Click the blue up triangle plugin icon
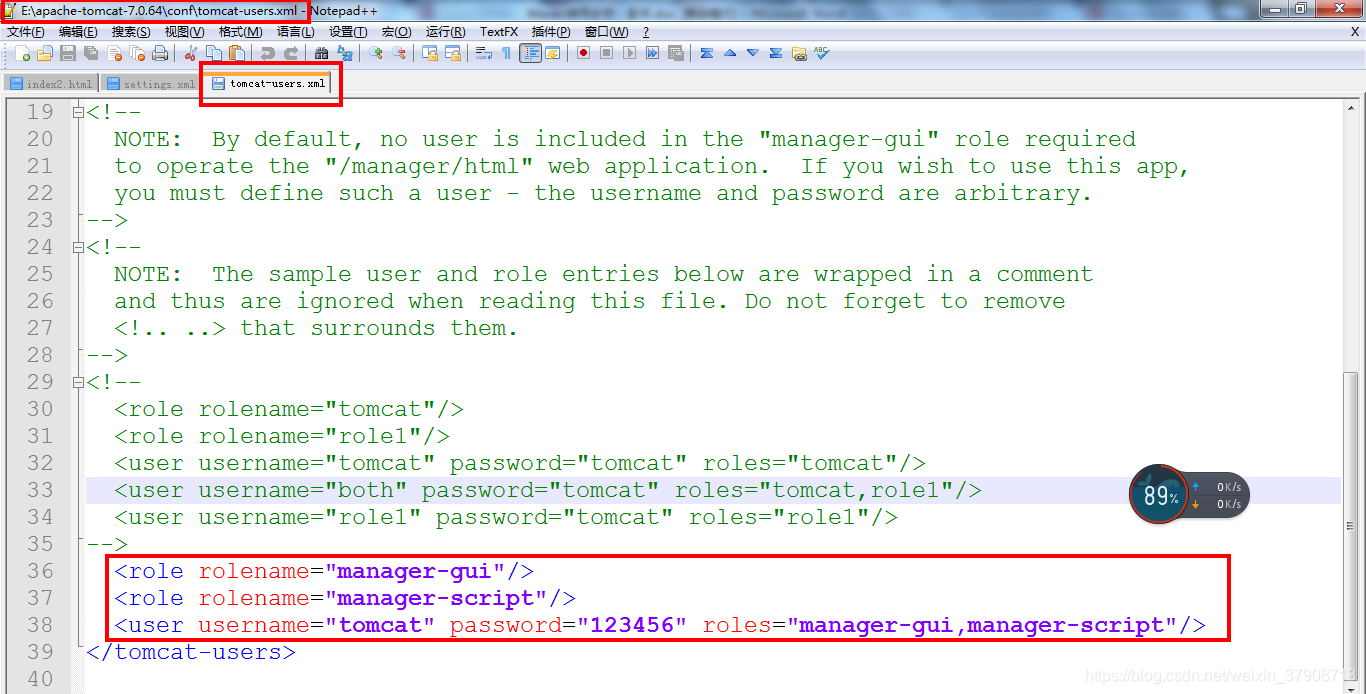1366x694 pixels. point(730,53)
